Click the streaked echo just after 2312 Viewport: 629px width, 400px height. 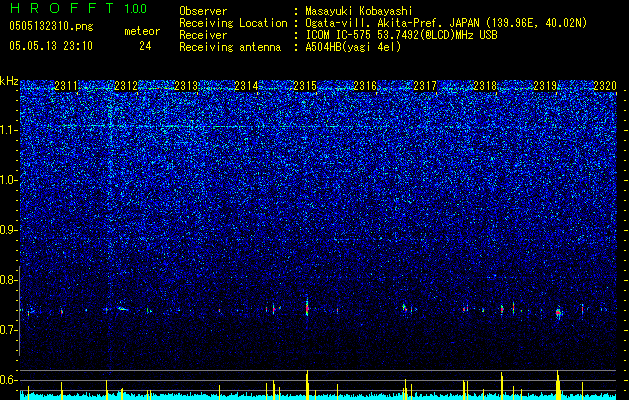click(122, 309)
